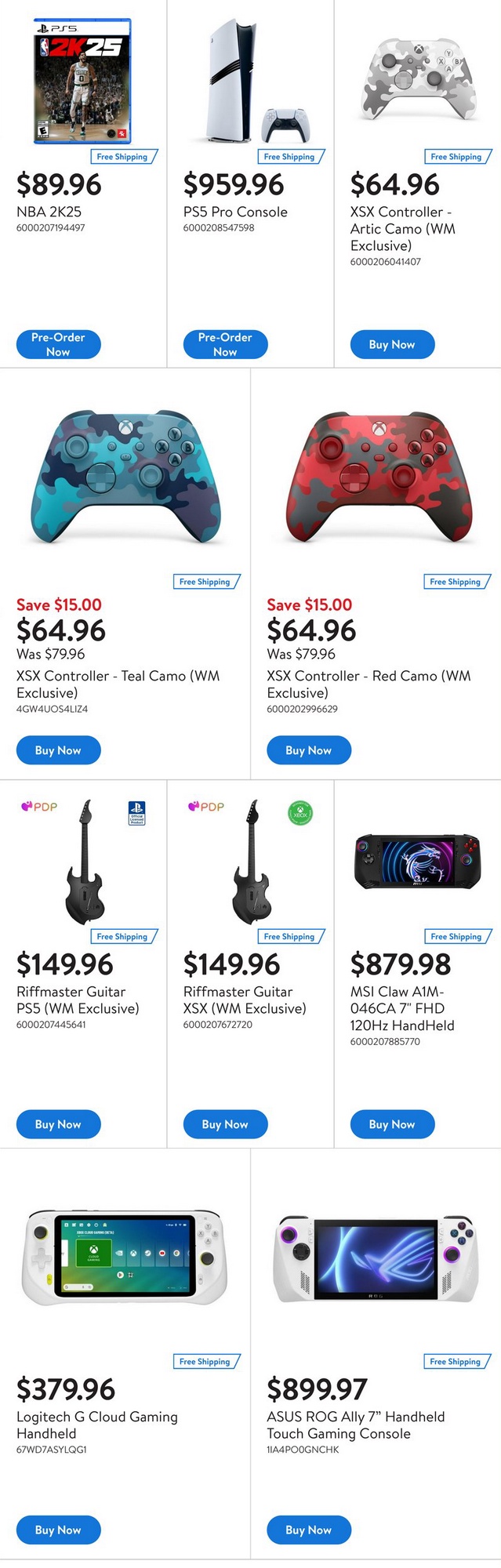The image size is (501, 1568).
Task: Click the Free Shipping tag on PS5 Pro
Action: pyautogui.click(x=290, y=157)
